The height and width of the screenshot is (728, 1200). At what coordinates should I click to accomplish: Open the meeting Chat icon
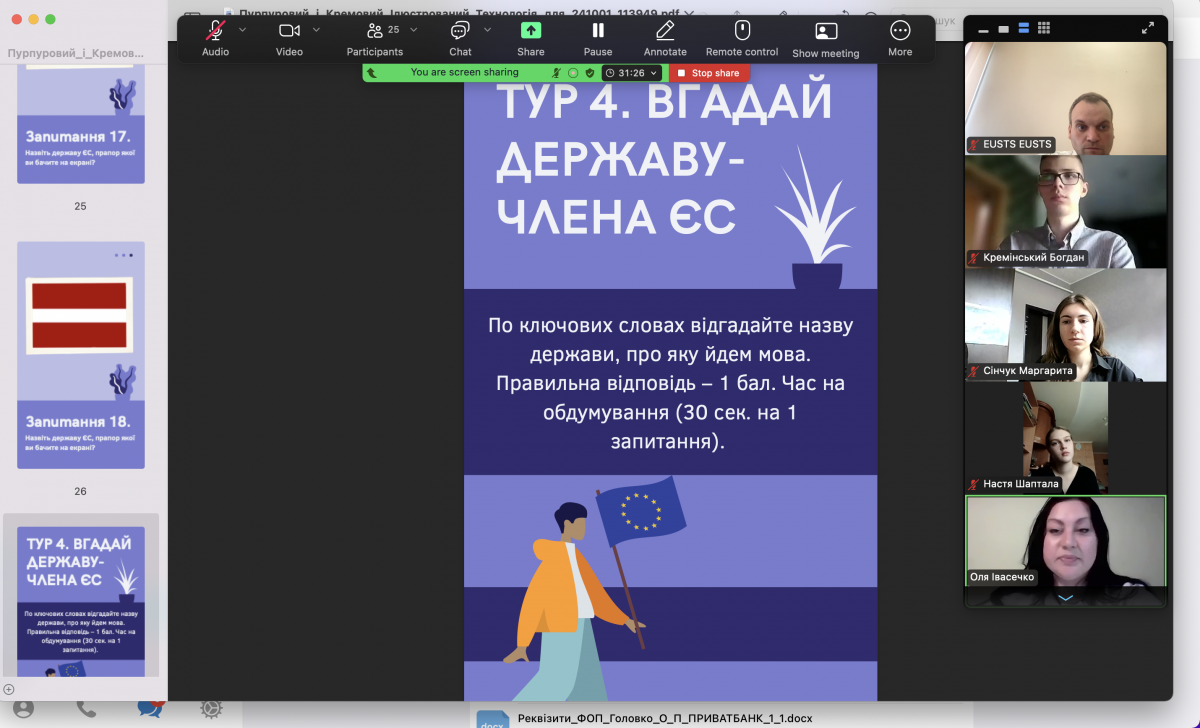[459, 31]
